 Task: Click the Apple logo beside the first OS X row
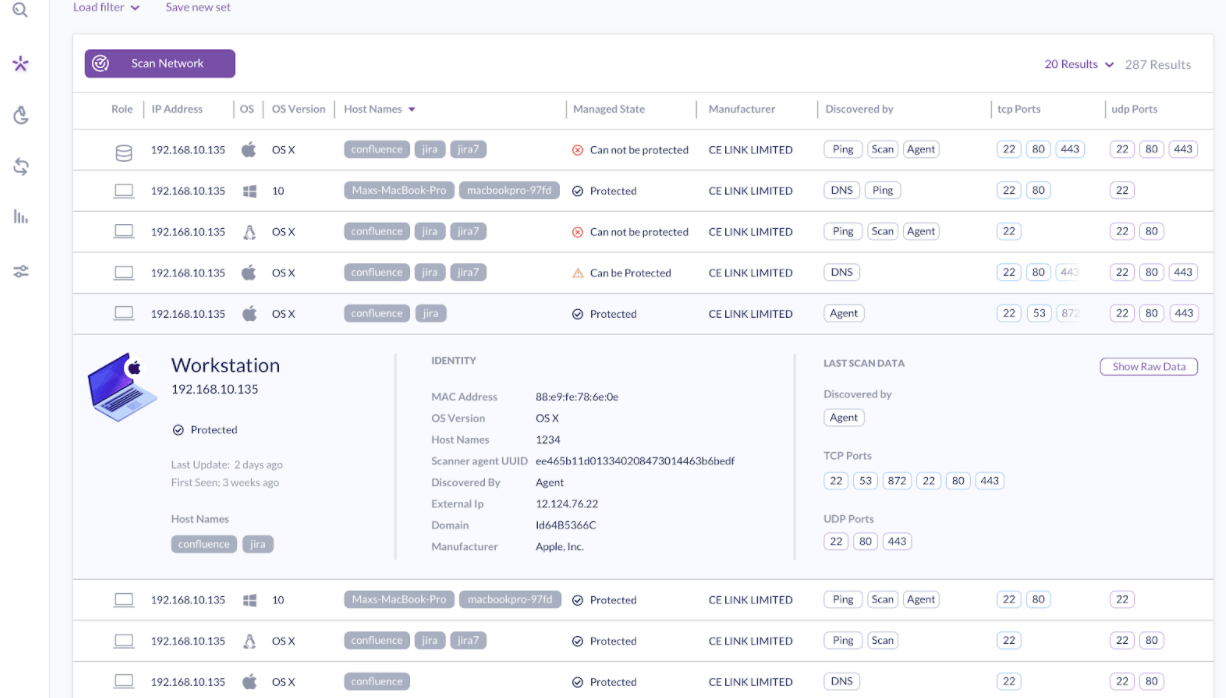tap(248, 148)
